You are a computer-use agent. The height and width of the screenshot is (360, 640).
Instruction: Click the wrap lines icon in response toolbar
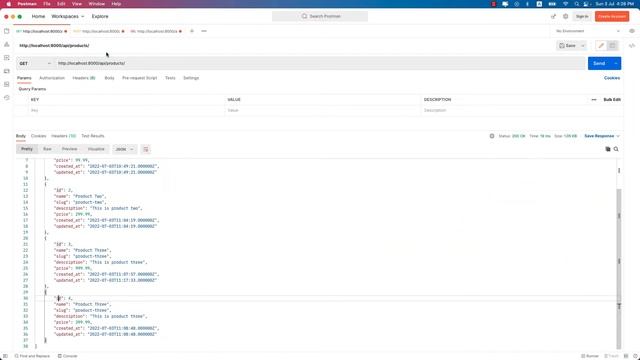click(x=146, y=149)
